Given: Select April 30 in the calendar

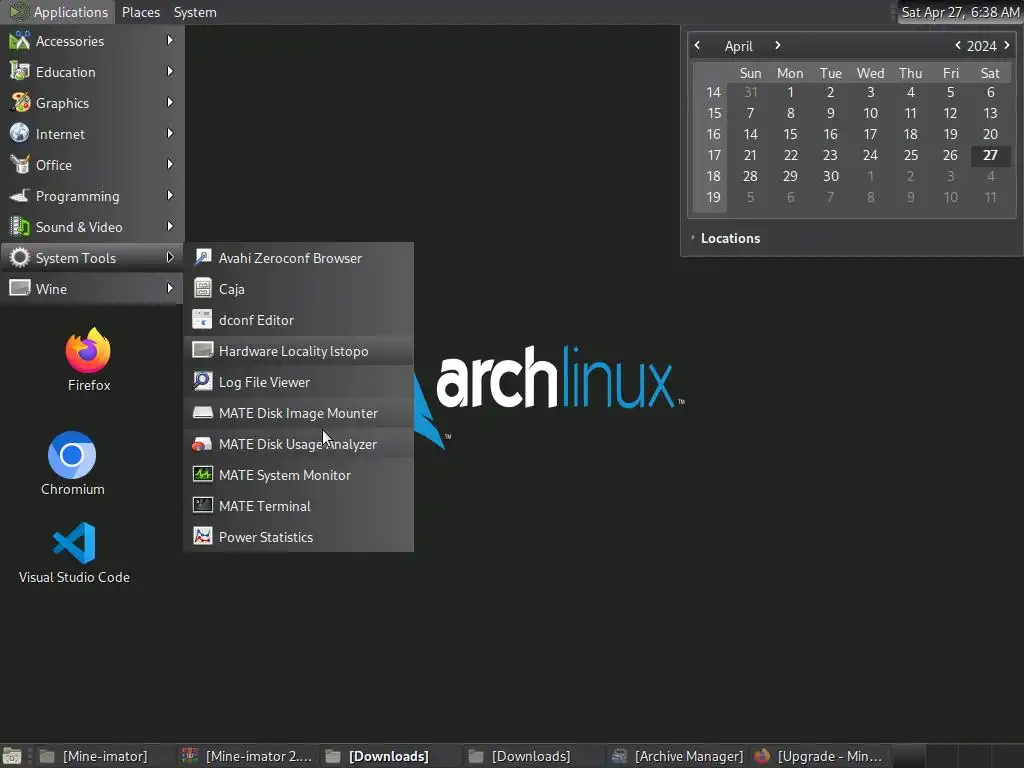Looking at the screenshot, I should tap(830, 176).
